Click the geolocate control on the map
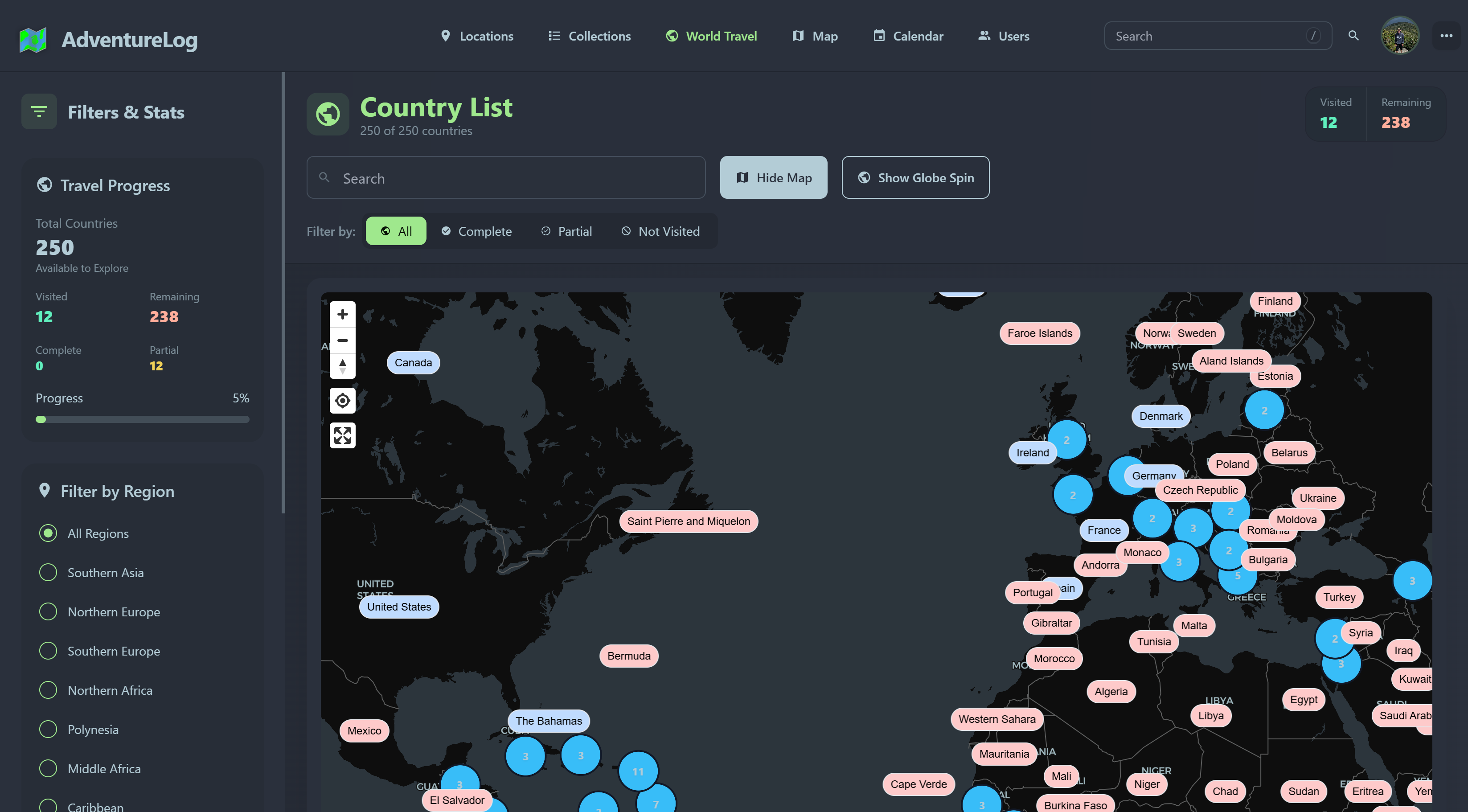This screenshot has width=1468, height=812. pos(342,401)
